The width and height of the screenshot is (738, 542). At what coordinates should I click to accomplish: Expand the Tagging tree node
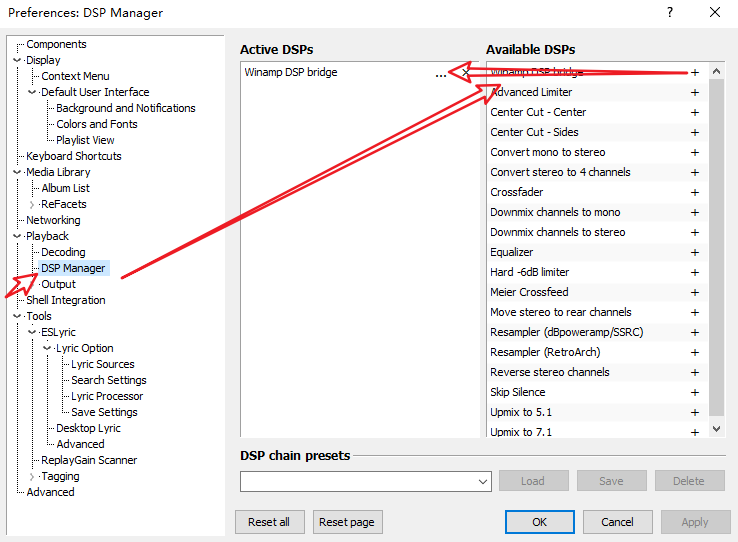[32, 476]
